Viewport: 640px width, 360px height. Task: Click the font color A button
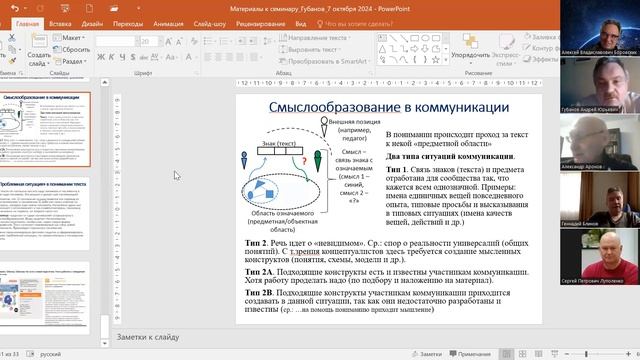[x=188, y=57]
